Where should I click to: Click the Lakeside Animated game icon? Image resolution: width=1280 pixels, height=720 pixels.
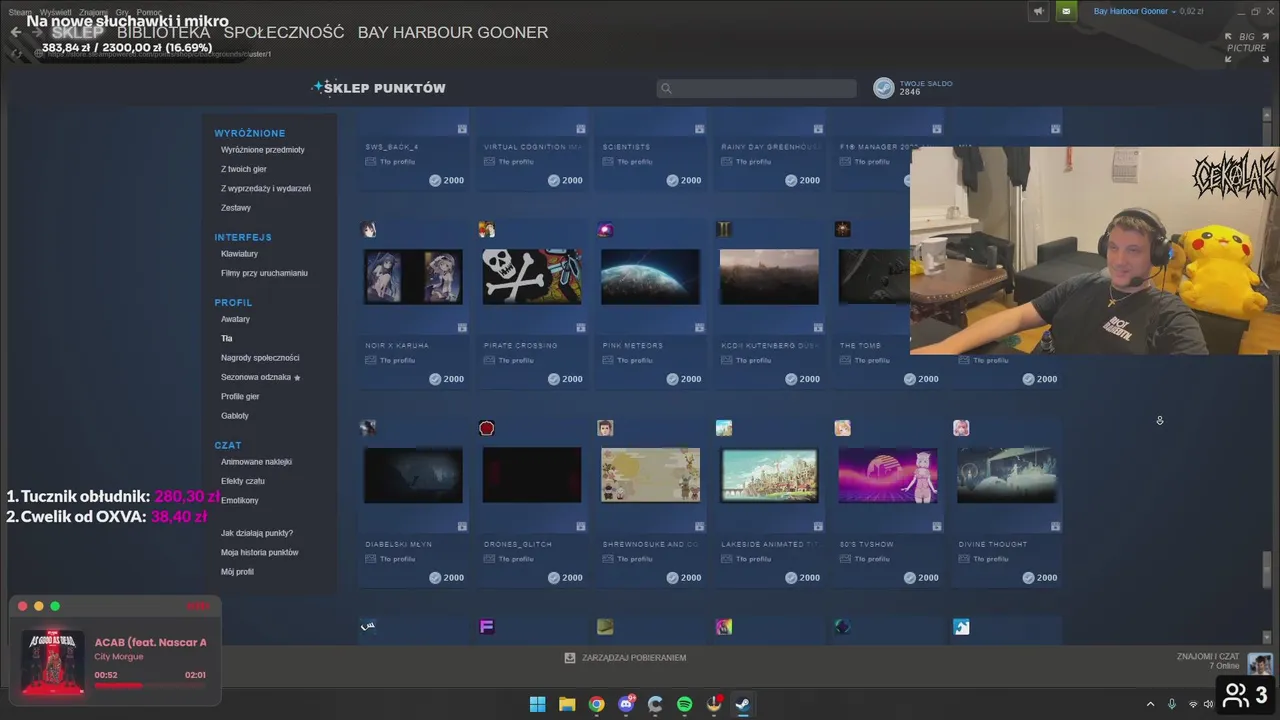tap(724, 428)
